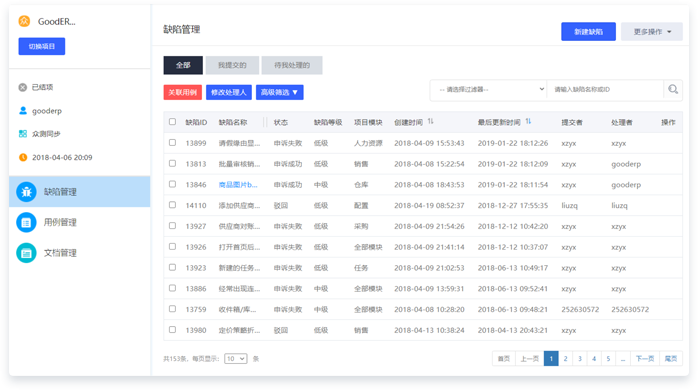Click the 下一页 next page button
This screenshot has height=390, width=698.
click(x=645, y=358)
